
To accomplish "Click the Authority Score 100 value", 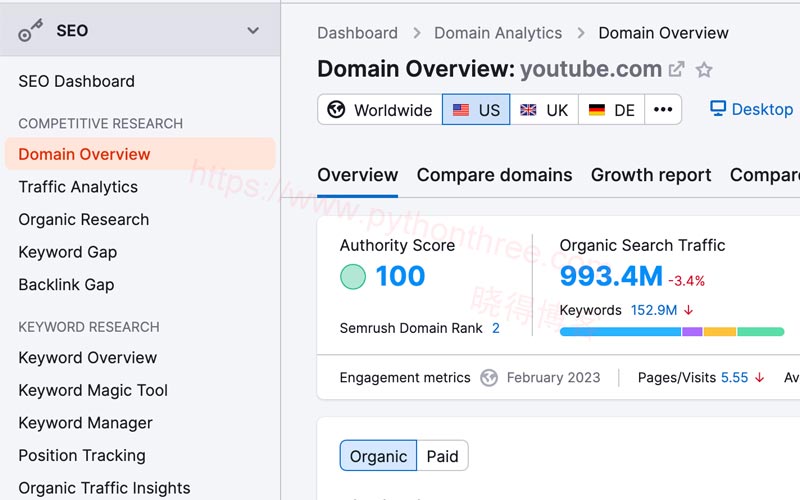I will click(400, 276).
